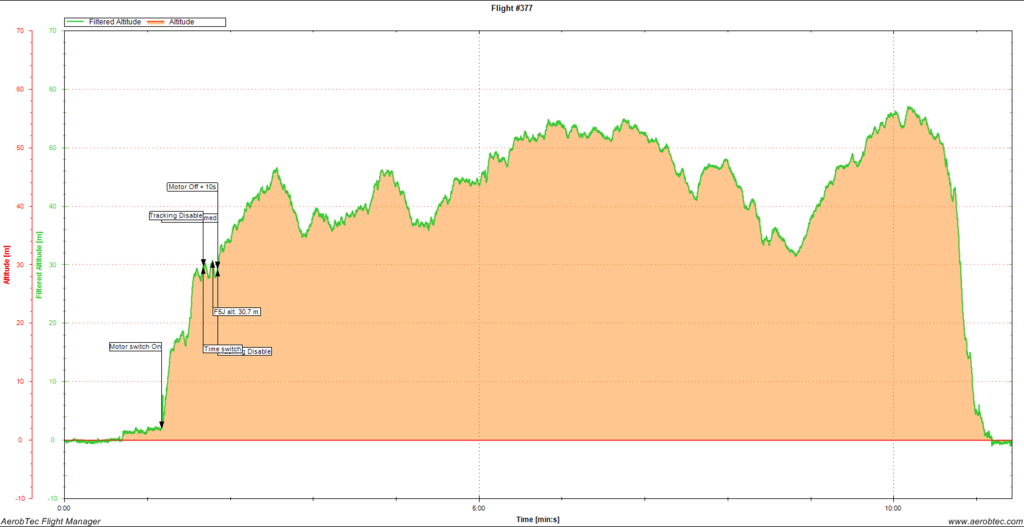Viewport: 1024px width, 527px height.
Task: Click the F5J alt. 30,7 m label
Action: tap(236, 312)
